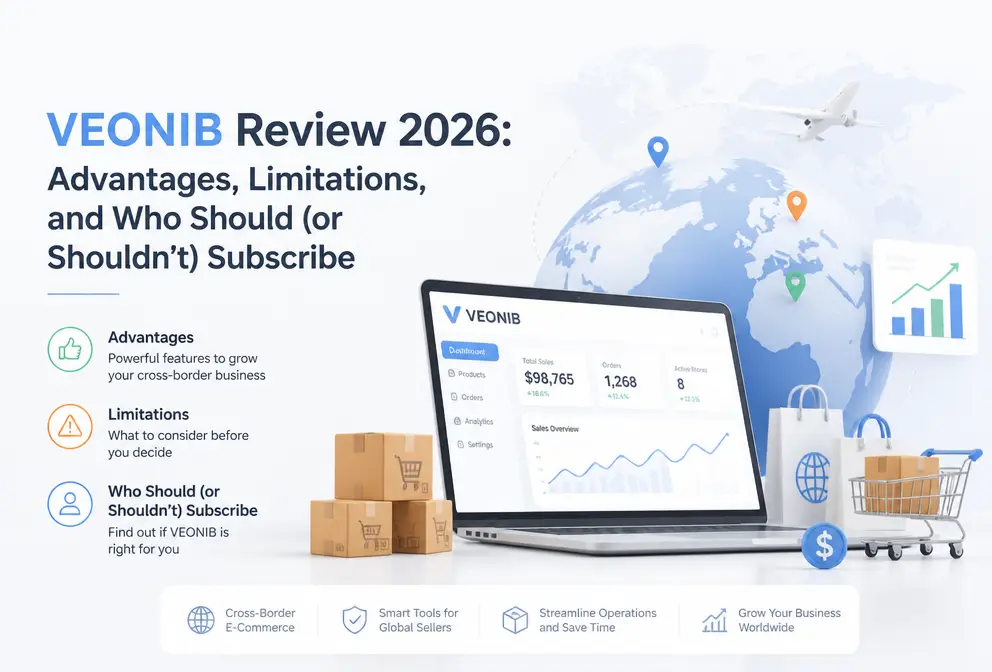Click the blue dollar coin icon
This screenshot has width=992, height=672.
(824, 545)
